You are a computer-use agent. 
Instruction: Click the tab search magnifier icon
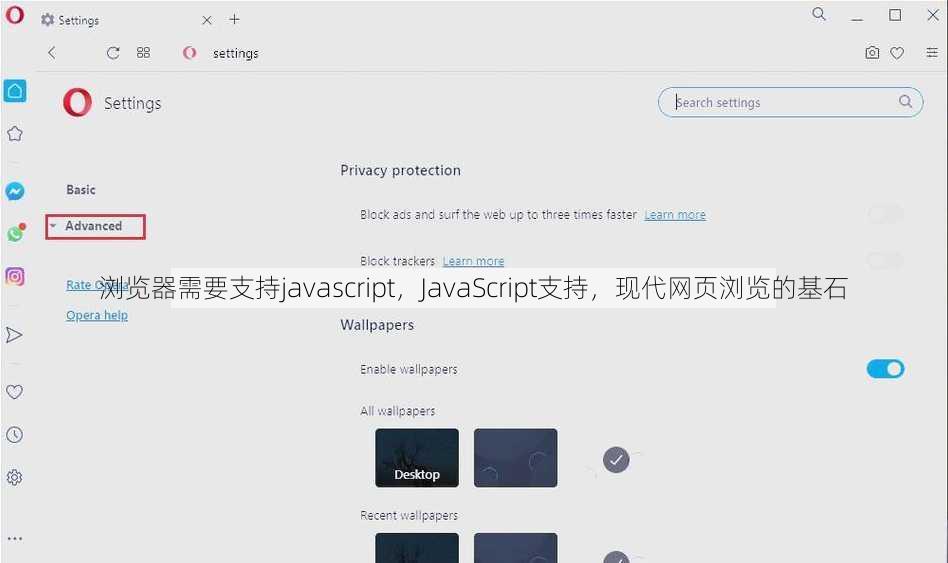[x=819, y=14]
